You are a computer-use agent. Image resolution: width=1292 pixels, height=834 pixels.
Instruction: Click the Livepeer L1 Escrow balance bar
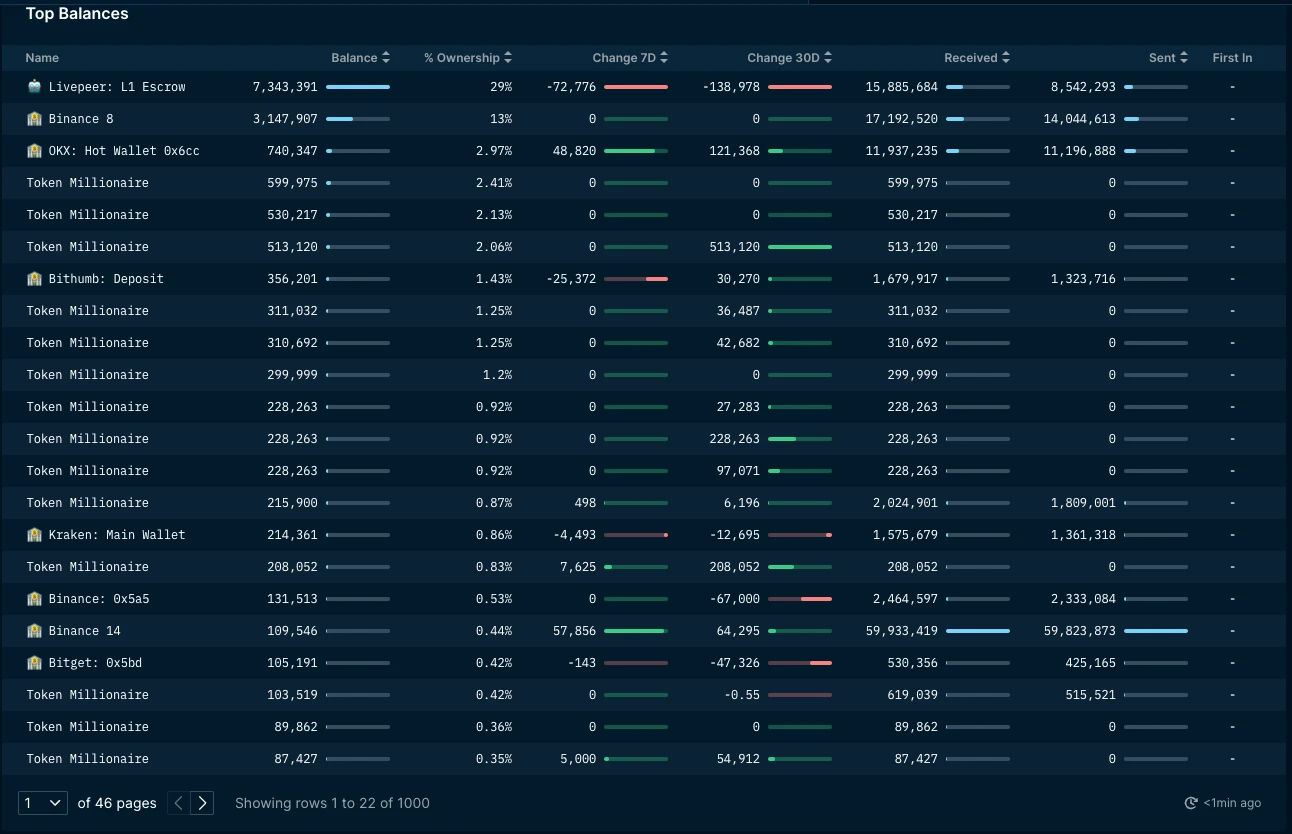(x=358, y=87)
